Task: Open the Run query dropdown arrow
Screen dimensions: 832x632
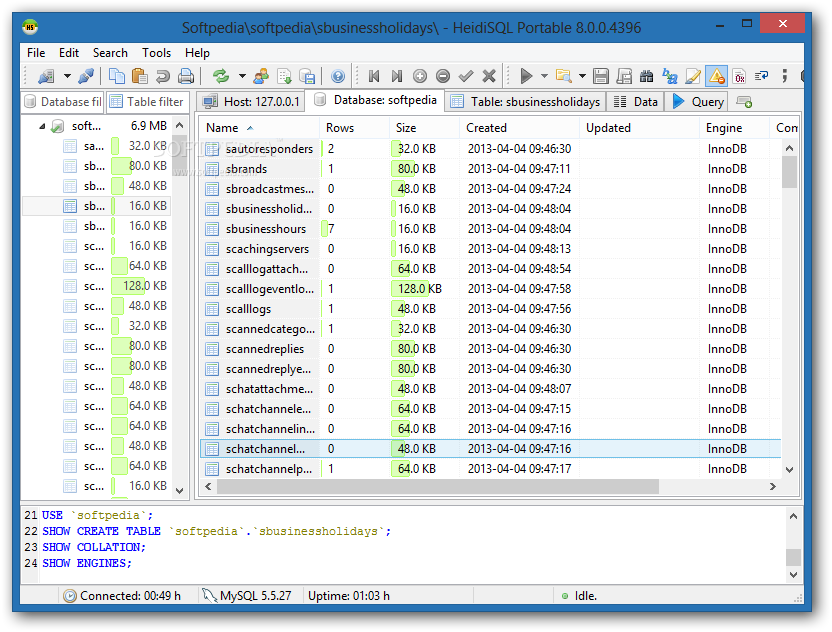Action: click(x=544, y=76)
